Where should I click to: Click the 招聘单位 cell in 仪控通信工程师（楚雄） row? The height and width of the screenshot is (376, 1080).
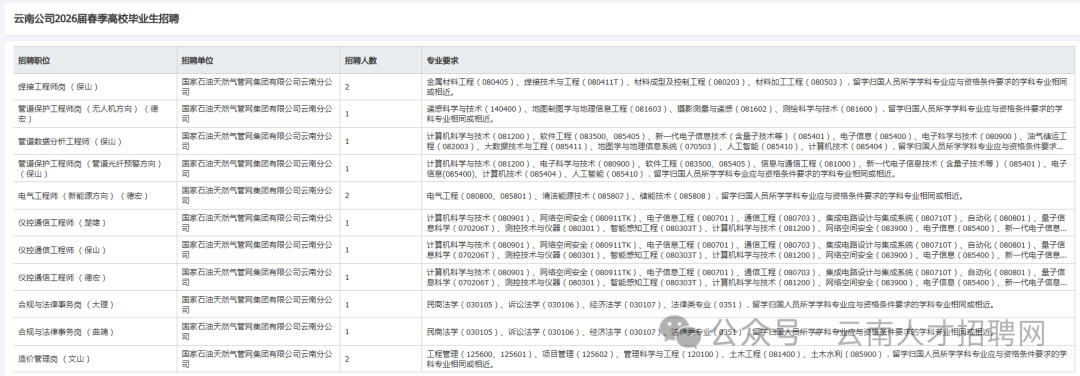tap(257, 222)
